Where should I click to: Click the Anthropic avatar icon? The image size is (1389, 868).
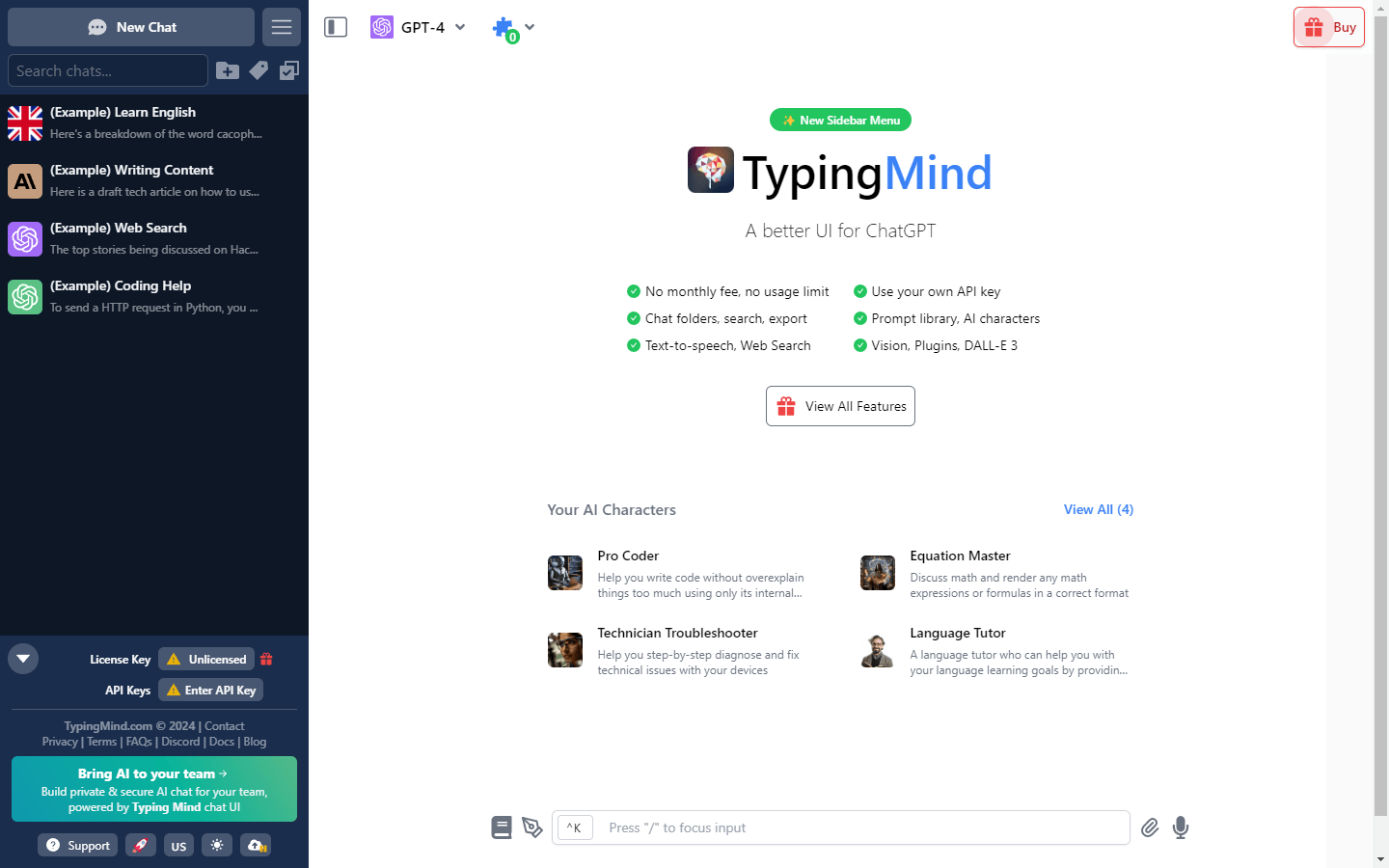[x=25, y=181]
